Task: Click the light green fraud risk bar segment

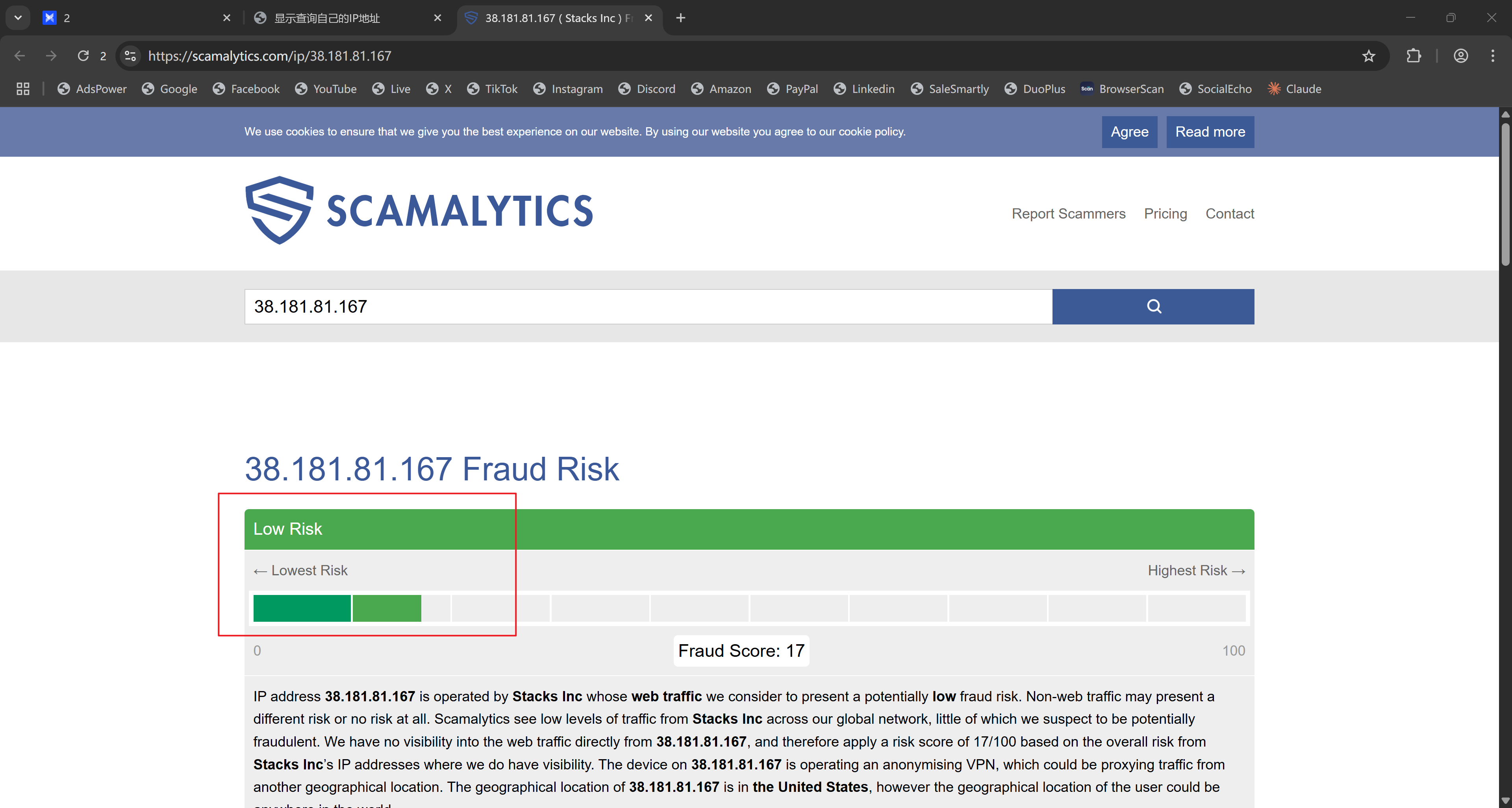Action: [x=387, y=608]
